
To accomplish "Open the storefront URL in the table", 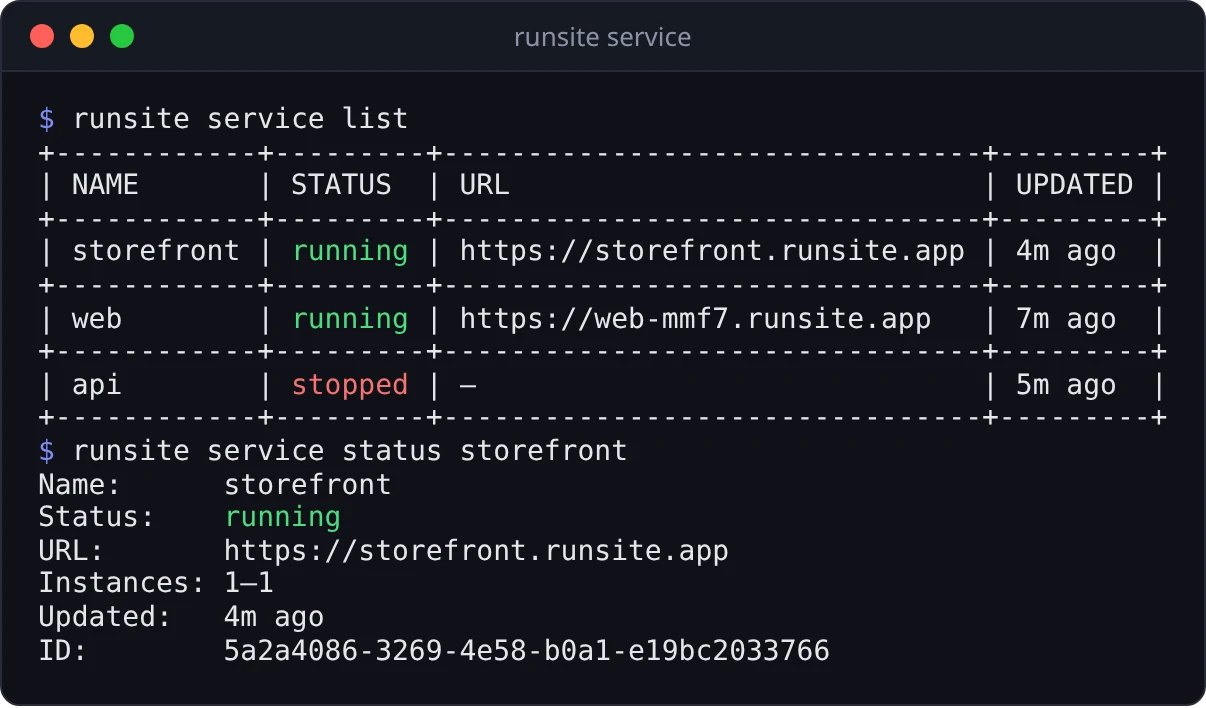I will pos(712,251).
